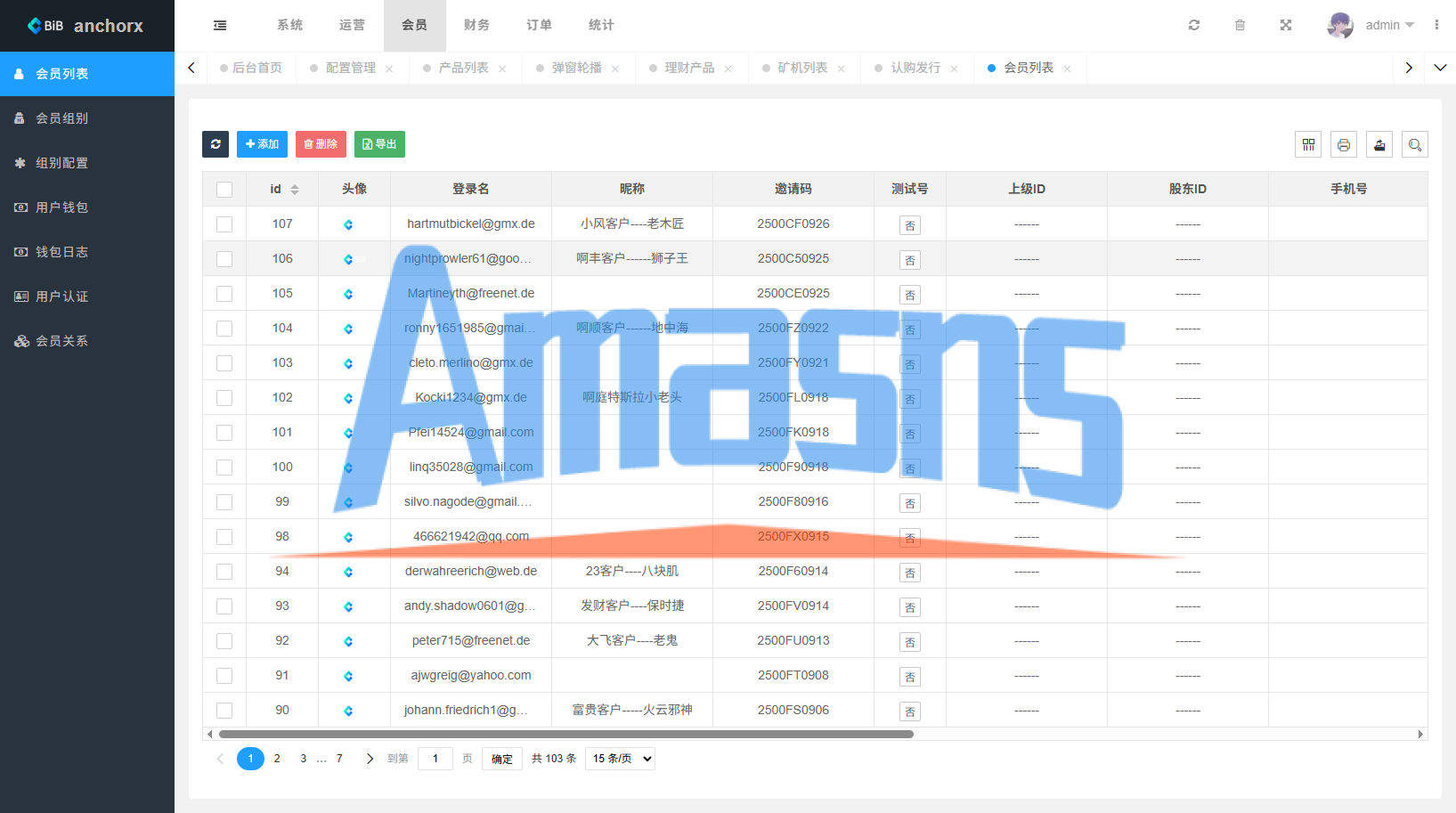This screenshot has height=813, width=1456.
Task: Click the horizontal scrollbar under the table
Action: coord(566,735)
